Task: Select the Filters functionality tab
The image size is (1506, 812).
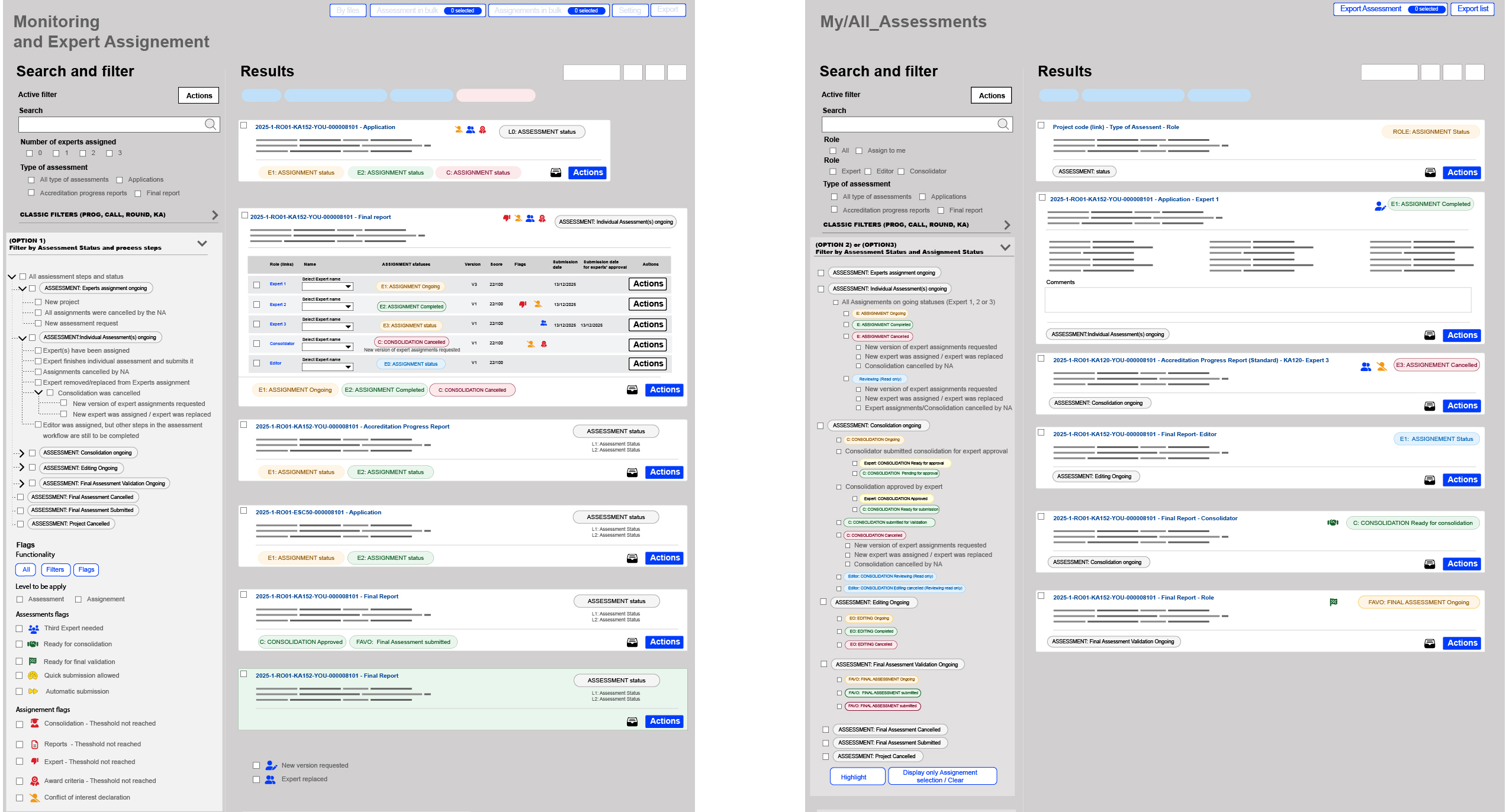Action: 55,570
